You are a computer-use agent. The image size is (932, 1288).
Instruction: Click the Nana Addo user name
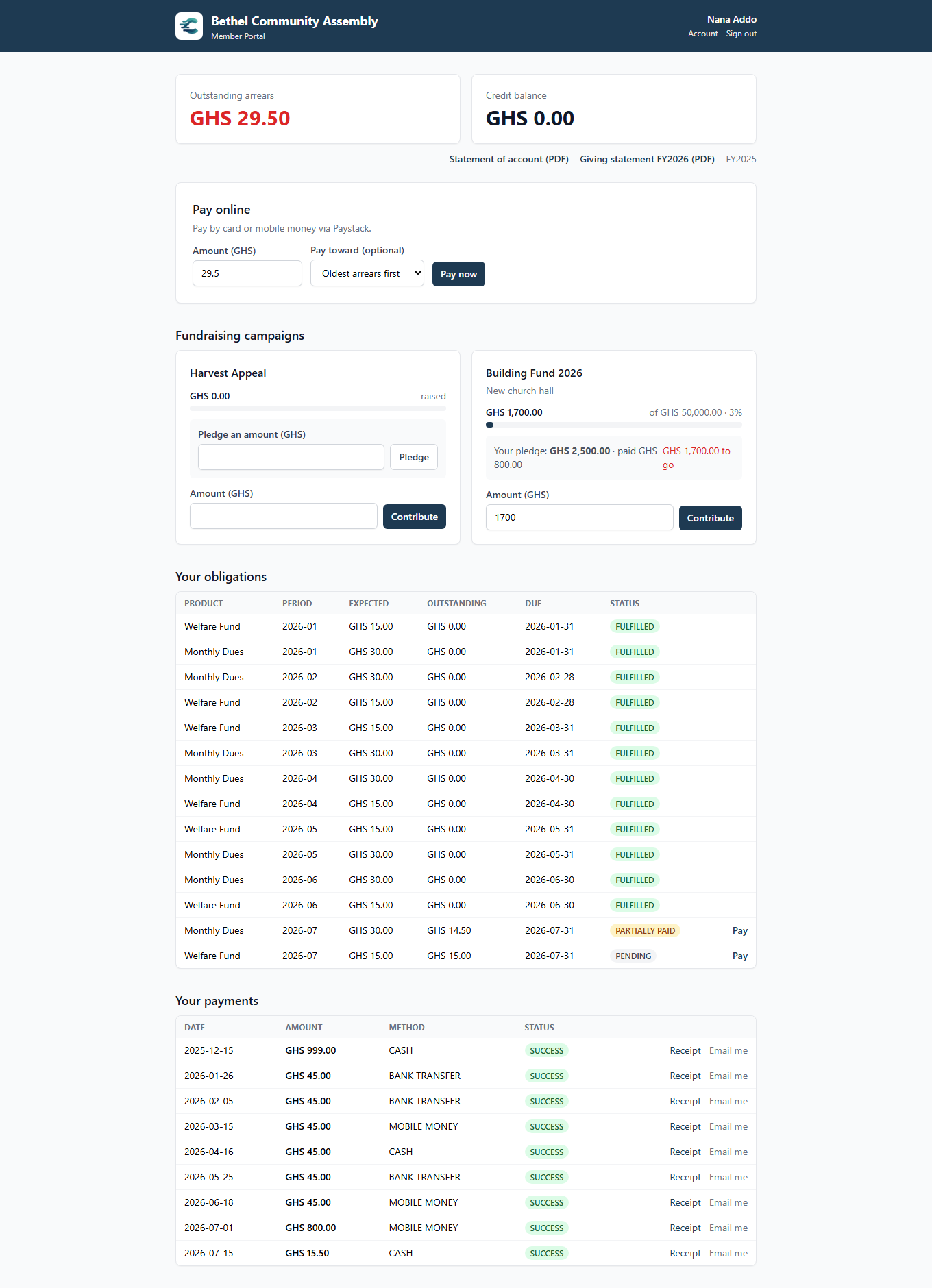(732, 19)
